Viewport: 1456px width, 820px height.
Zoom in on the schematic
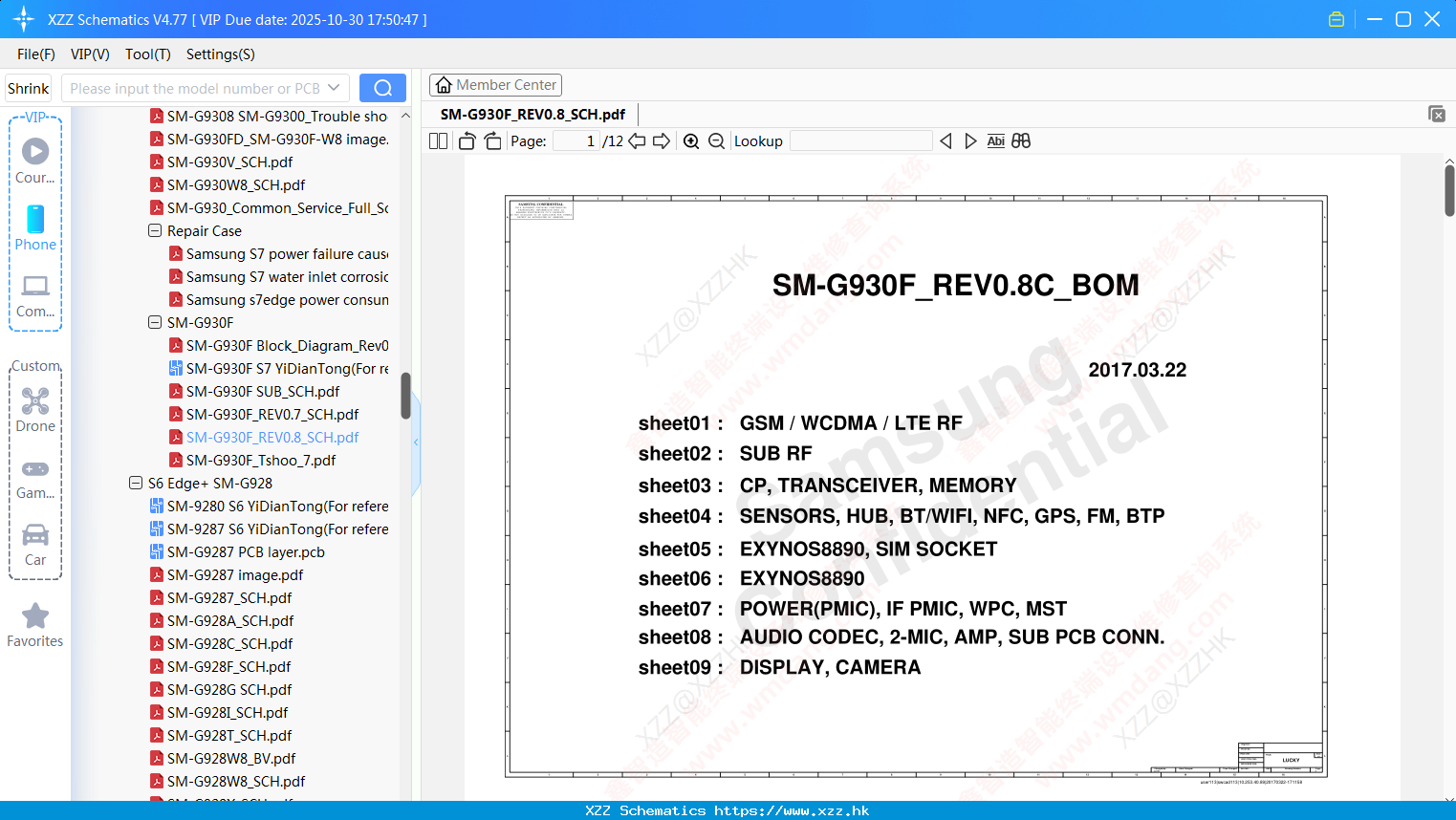point(691,141)
